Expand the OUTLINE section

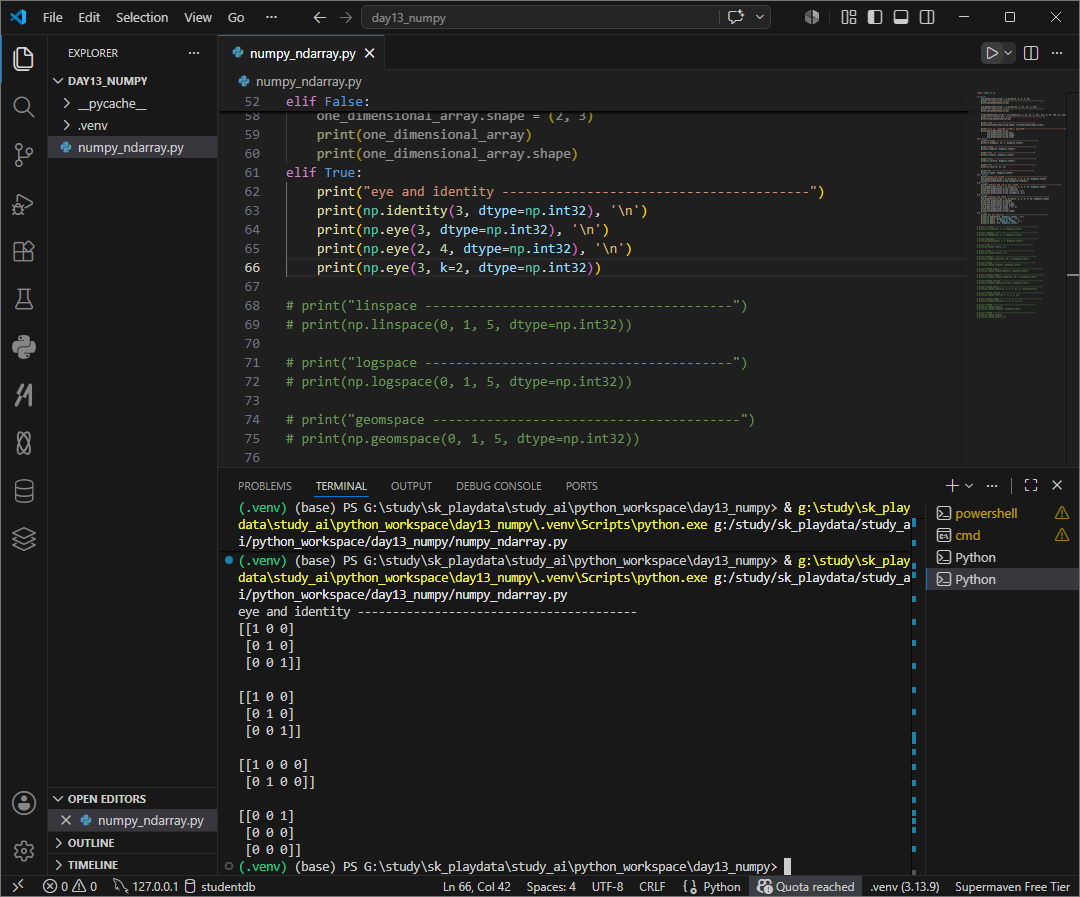pos(132,843)
